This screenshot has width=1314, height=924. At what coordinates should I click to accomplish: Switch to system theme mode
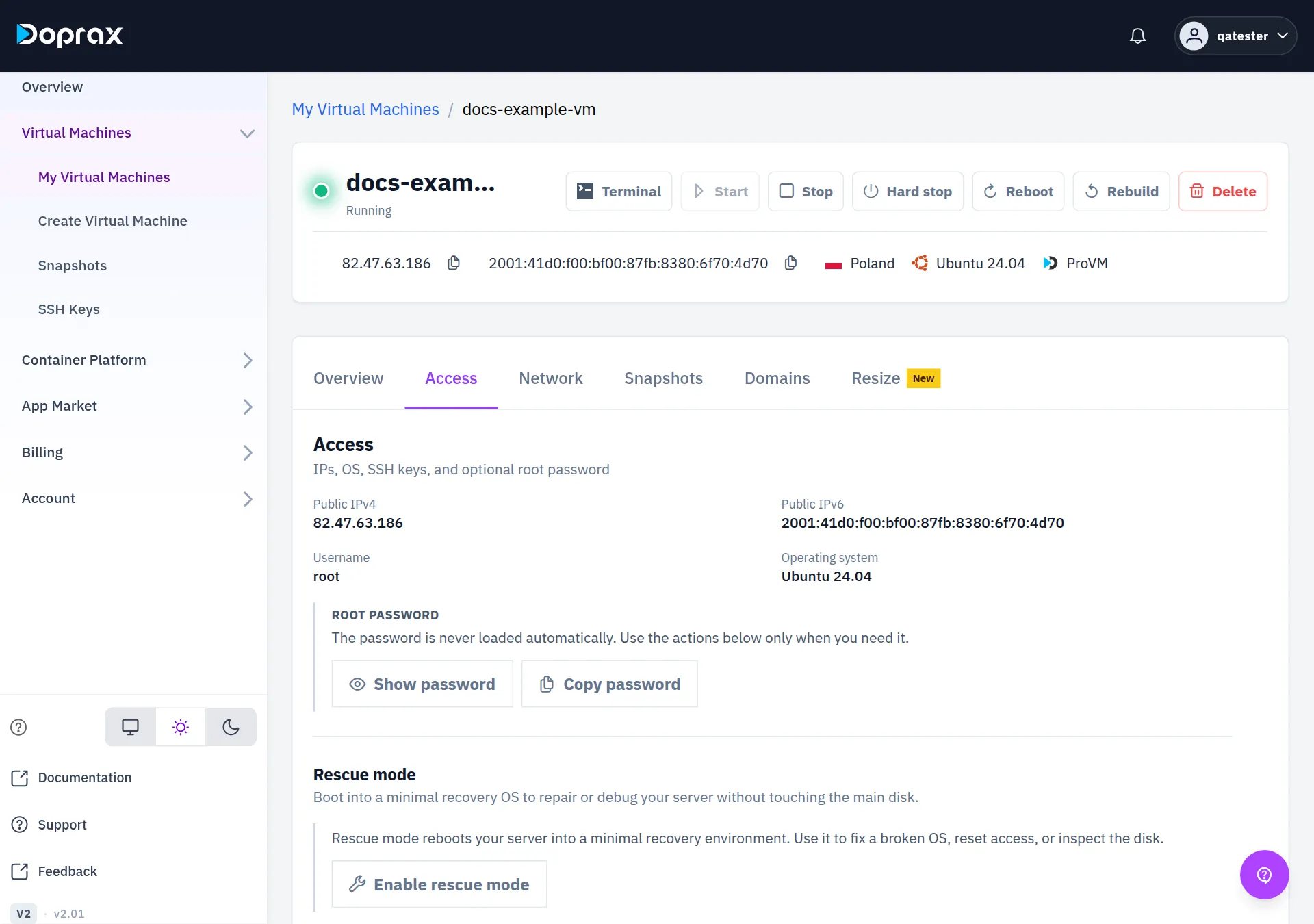[x=130, y=727]
